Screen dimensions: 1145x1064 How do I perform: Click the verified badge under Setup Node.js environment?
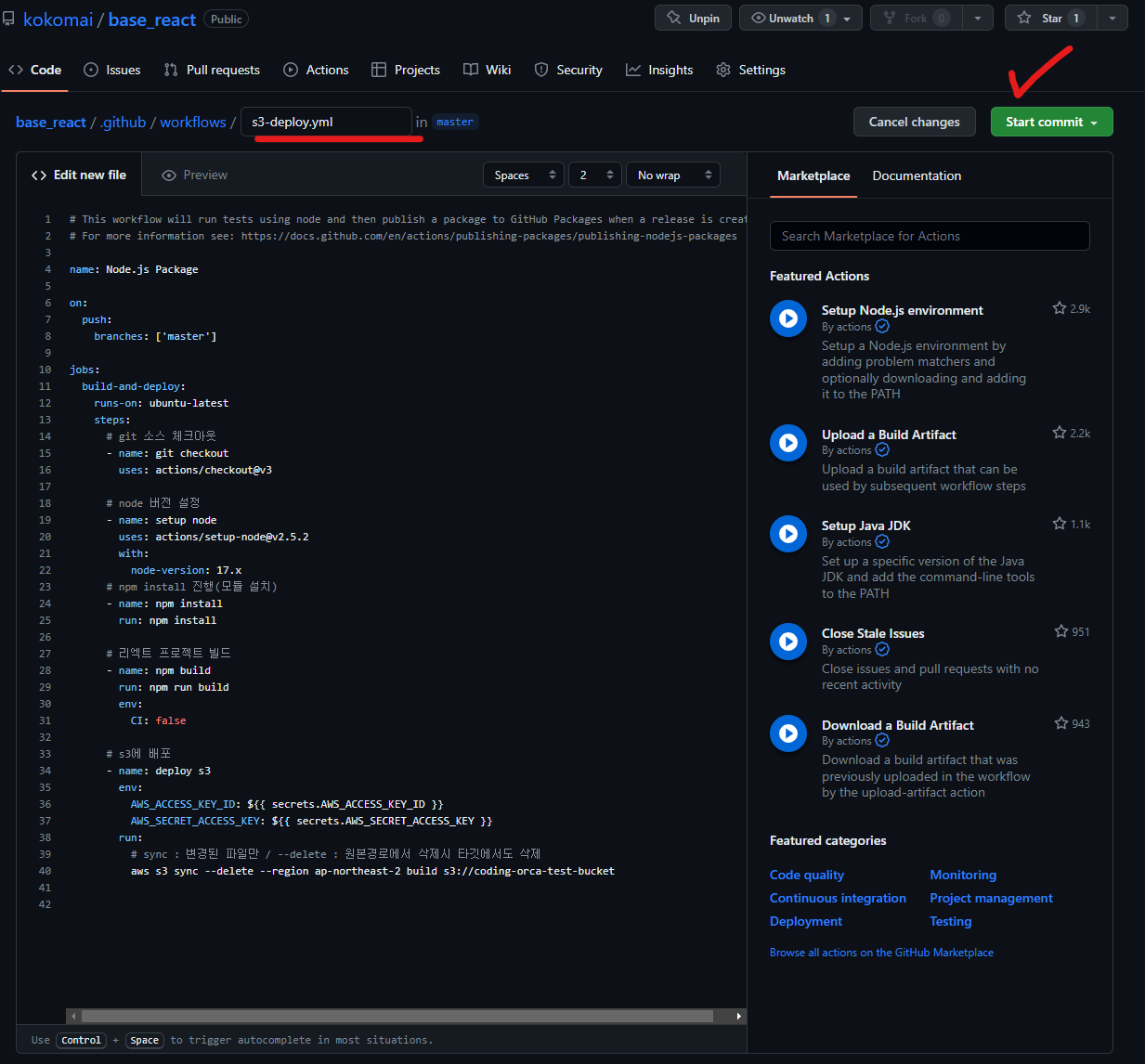[x=882, y=327]
